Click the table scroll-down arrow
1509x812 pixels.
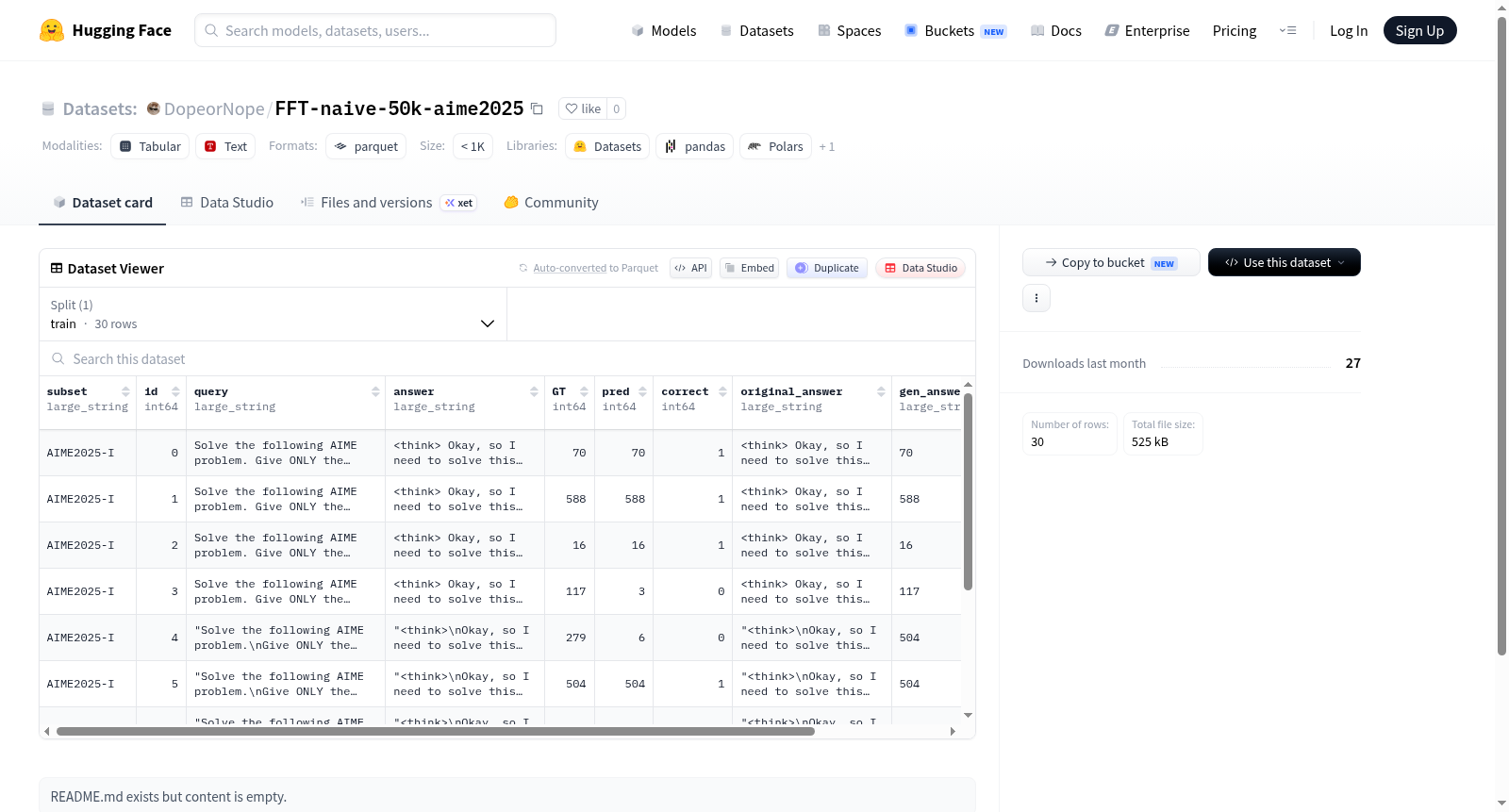(x=968, y=715)
